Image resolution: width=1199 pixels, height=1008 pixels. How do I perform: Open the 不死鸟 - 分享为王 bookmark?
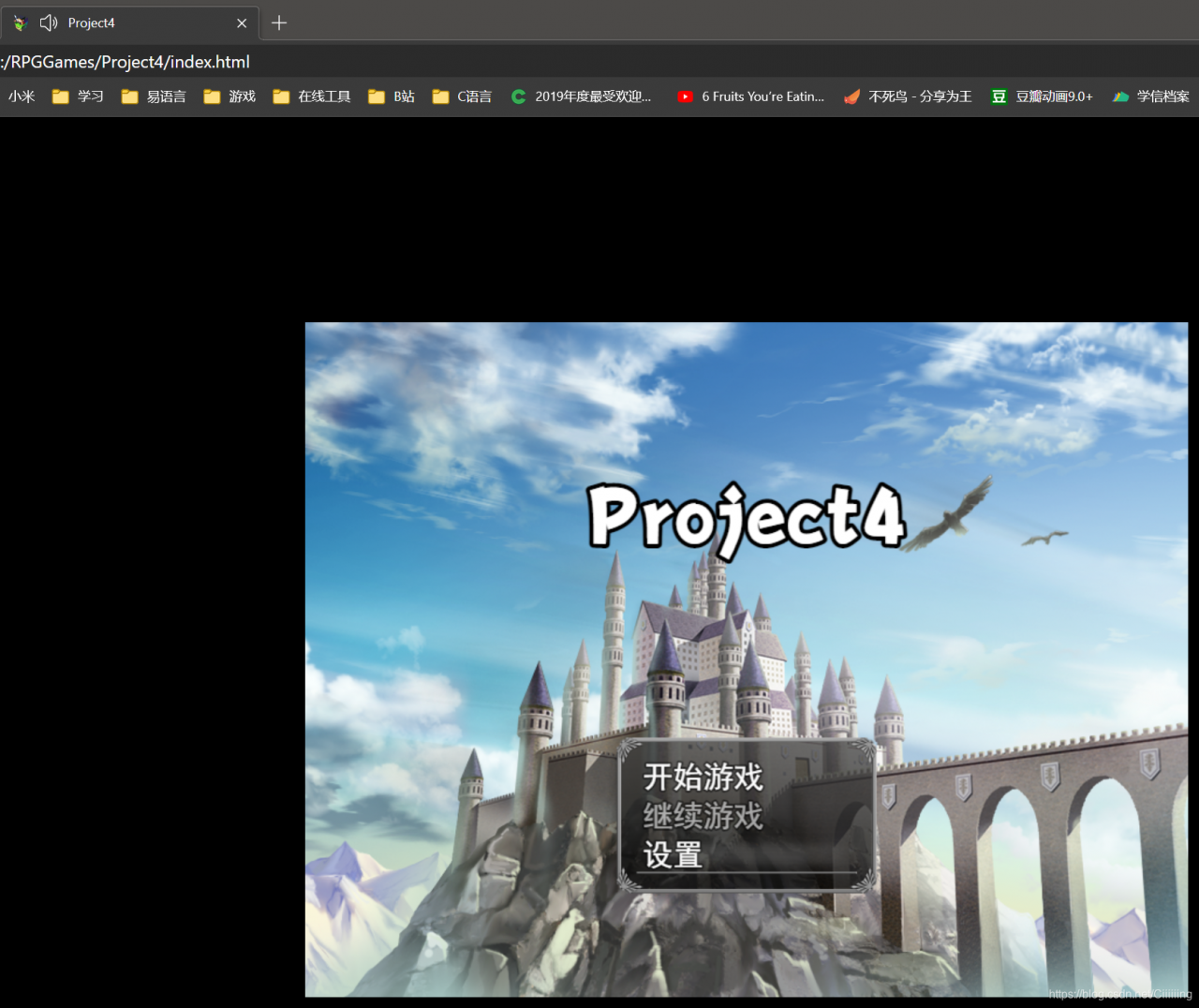tap(908, 96)
